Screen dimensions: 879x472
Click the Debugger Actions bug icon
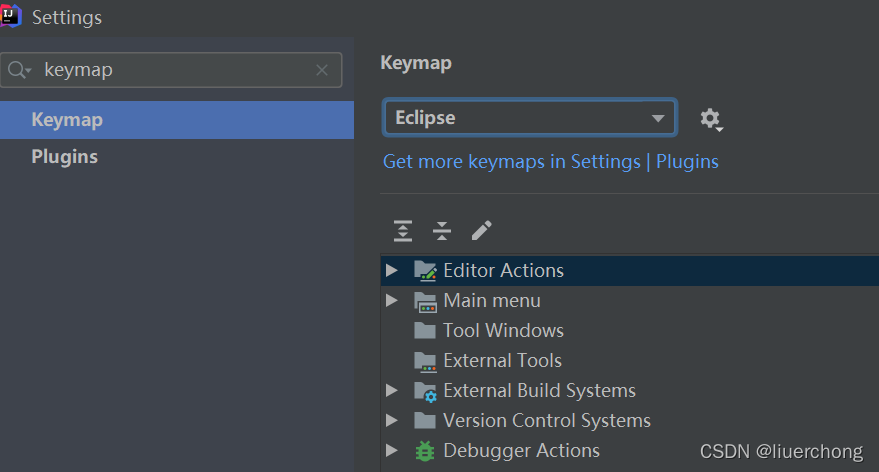425,451
